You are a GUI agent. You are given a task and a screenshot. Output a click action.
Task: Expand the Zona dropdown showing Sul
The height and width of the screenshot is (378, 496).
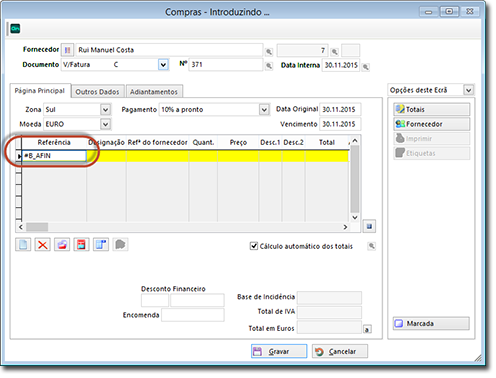click(105, 110)
